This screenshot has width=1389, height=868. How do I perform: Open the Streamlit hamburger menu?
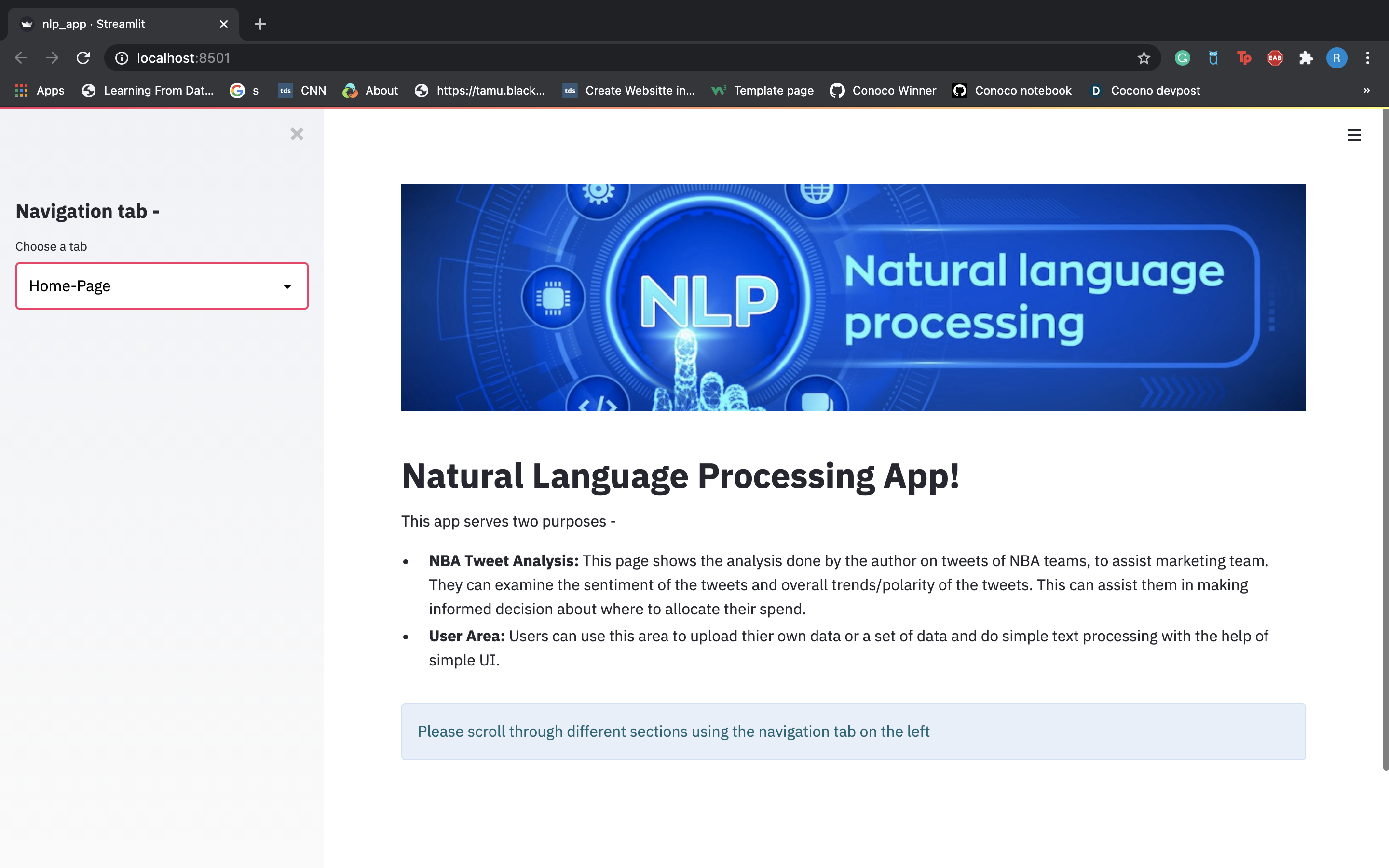pos(1353,135)
